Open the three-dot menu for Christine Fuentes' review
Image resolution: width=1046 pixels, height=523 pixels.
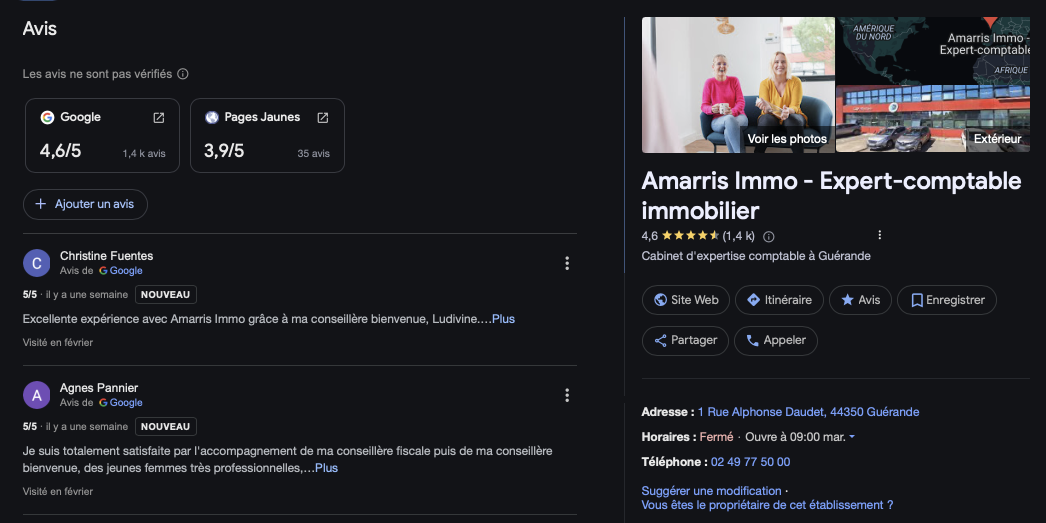coord(567,264)
